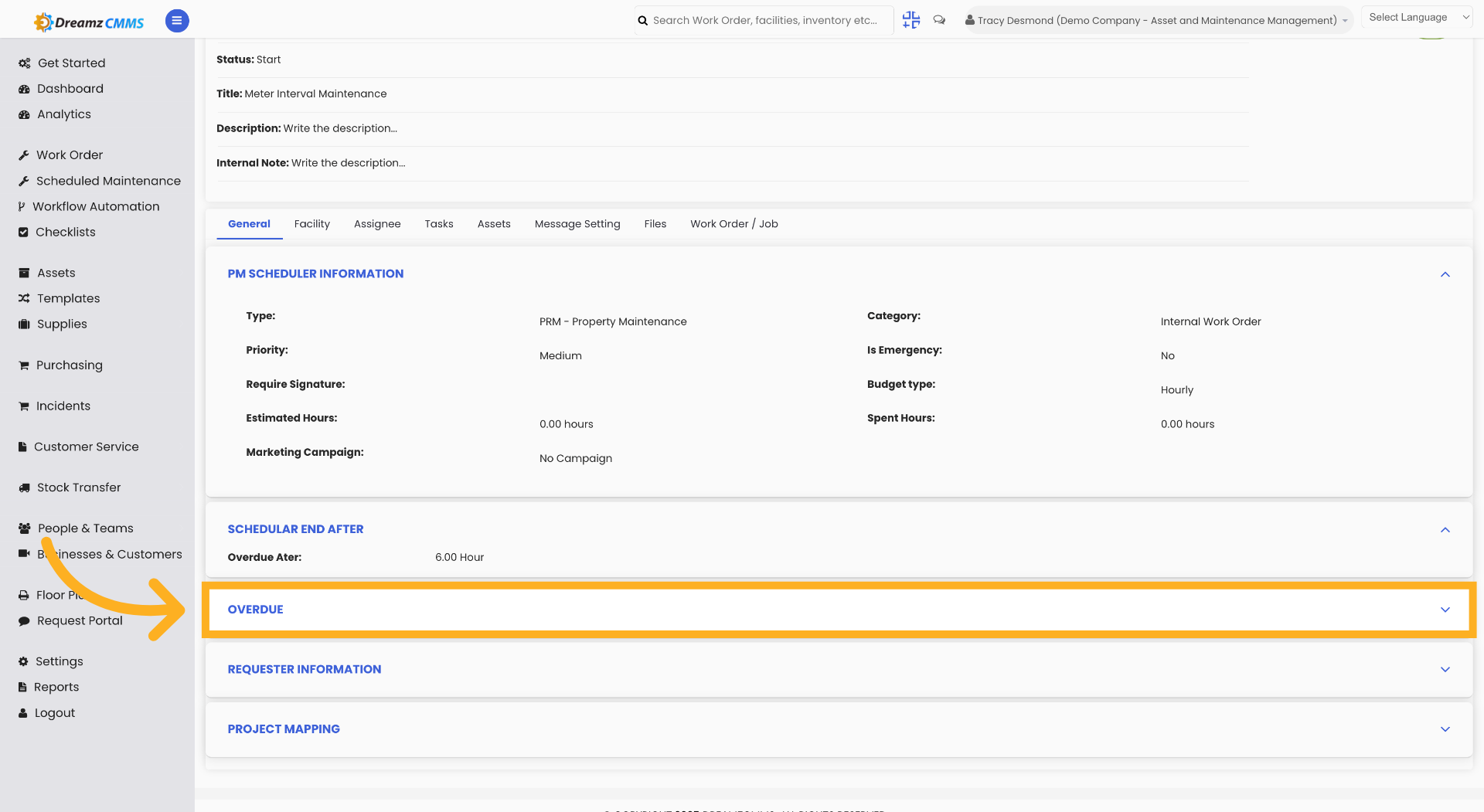Click the Settings gear icon
Viewport: 1484px width, 812px height.
(x=23, y=661)
